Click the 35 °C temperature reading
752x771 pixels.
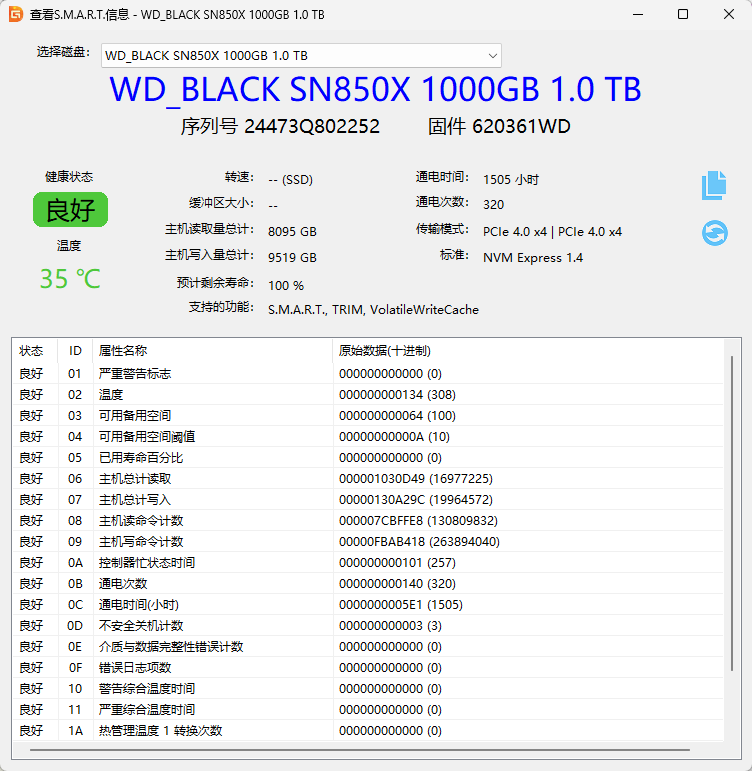tap(70, 279)
